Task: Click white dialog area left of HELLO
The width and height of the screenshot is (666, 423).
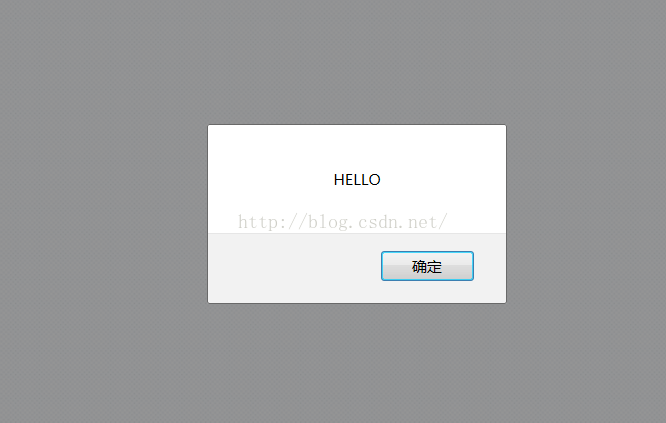Action: pos(271,180)
